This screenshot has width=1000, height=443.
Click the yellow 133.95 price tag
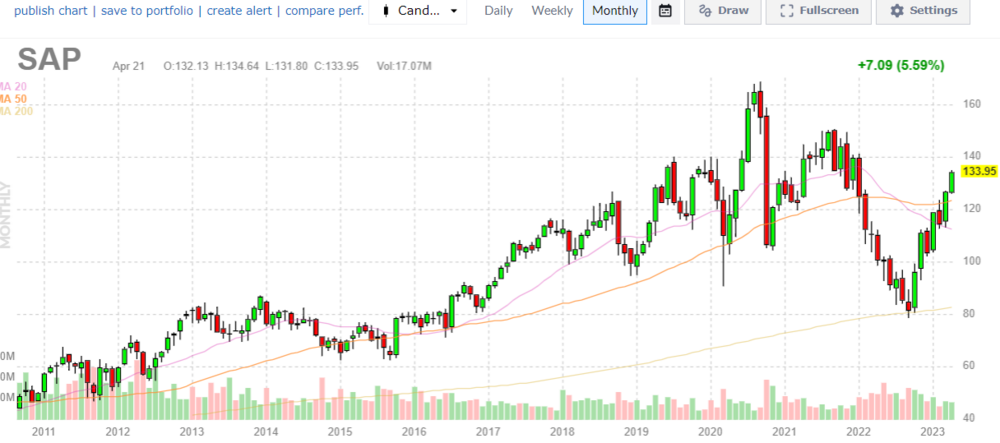[977, 171]
